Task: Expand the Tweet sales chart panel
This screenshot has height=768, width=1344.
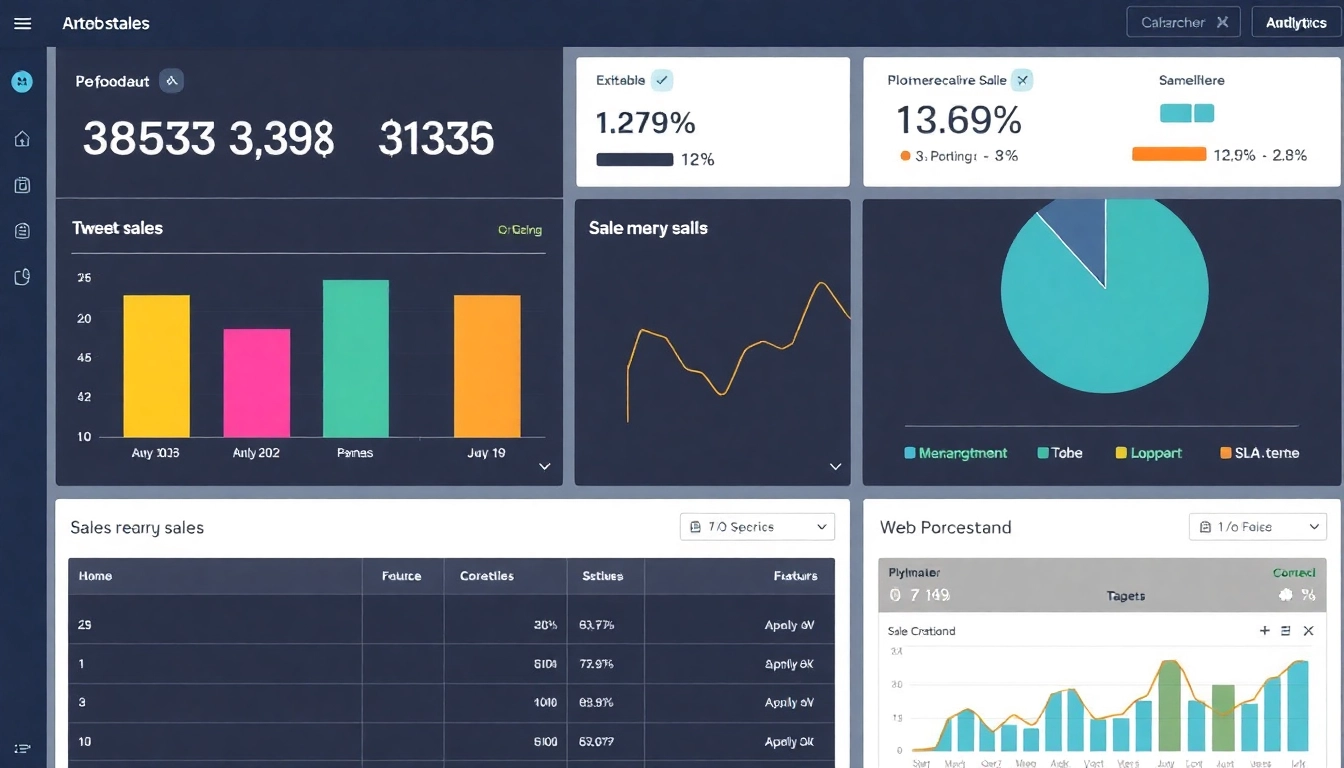Action: click(545, 466)
